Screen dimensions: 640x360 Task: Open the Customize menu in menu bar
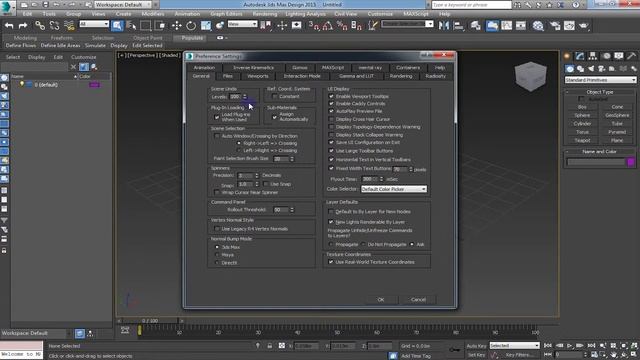click(380, 14)
